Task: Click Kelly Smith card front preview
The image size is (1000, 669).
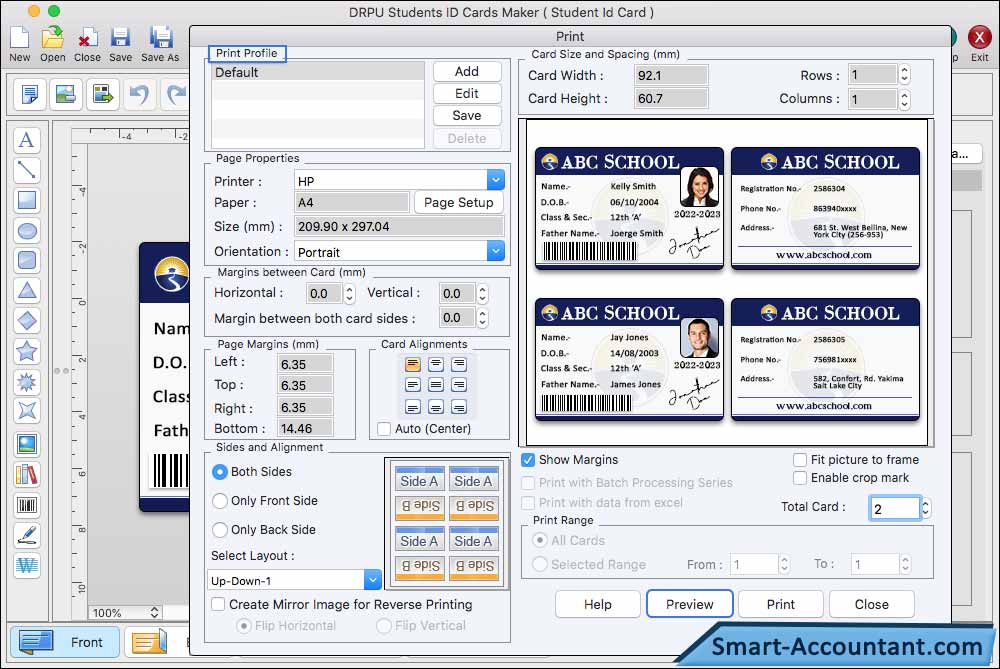Action: (x=629, y=209)
